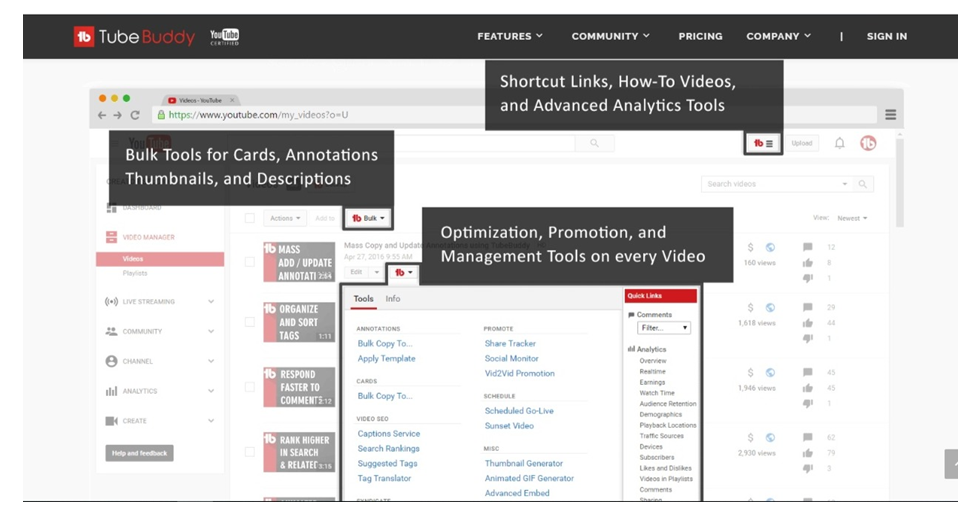Click the Captions Service link
The width and height of the screenshot is (980, 513).
tap(389, 433)
